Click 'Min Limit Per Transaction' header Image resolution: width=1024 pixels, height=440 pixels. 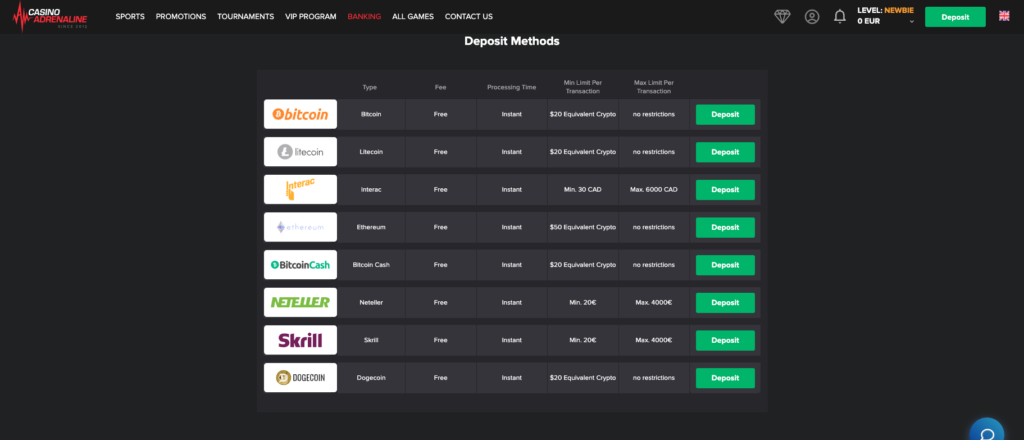583,87
